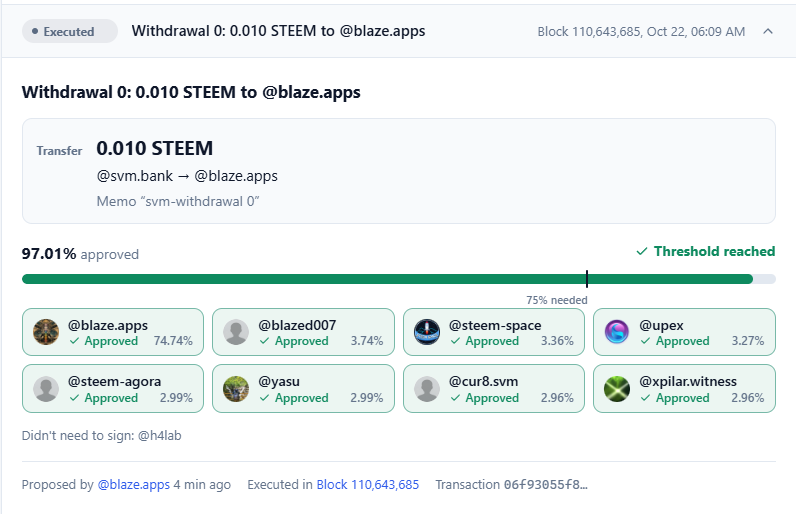Open the @steem-agora default avatar
Viewport: 796px width, 514px height.
46,389
